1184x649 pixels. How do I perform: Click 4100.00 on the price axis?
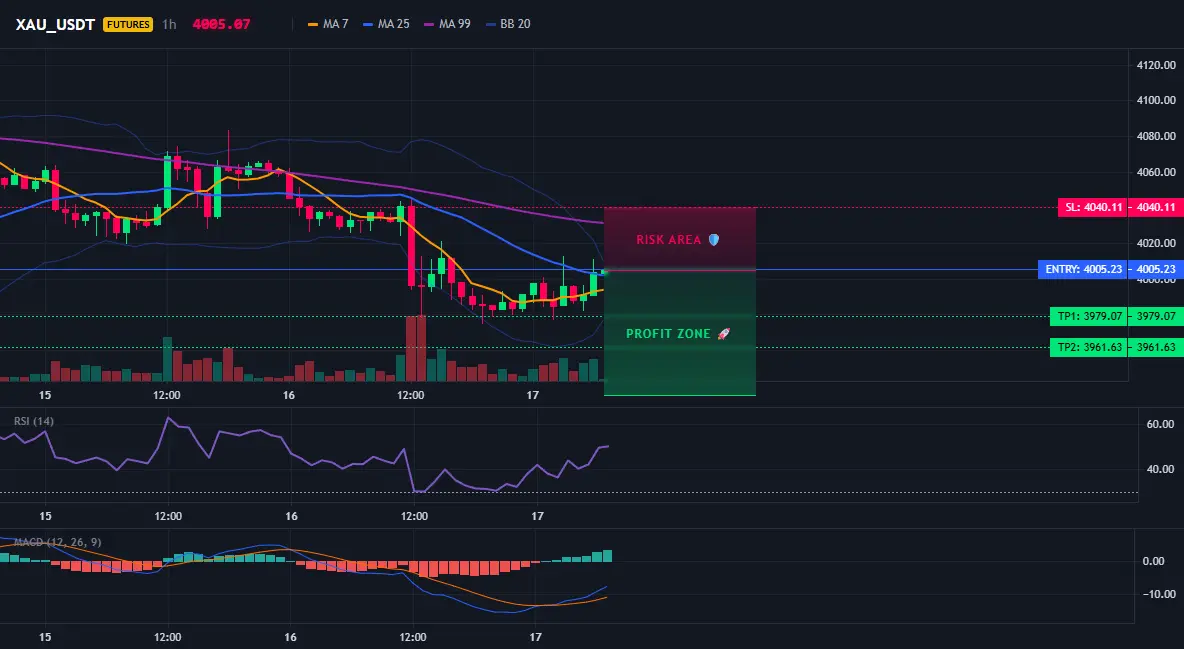(1156, 100)
